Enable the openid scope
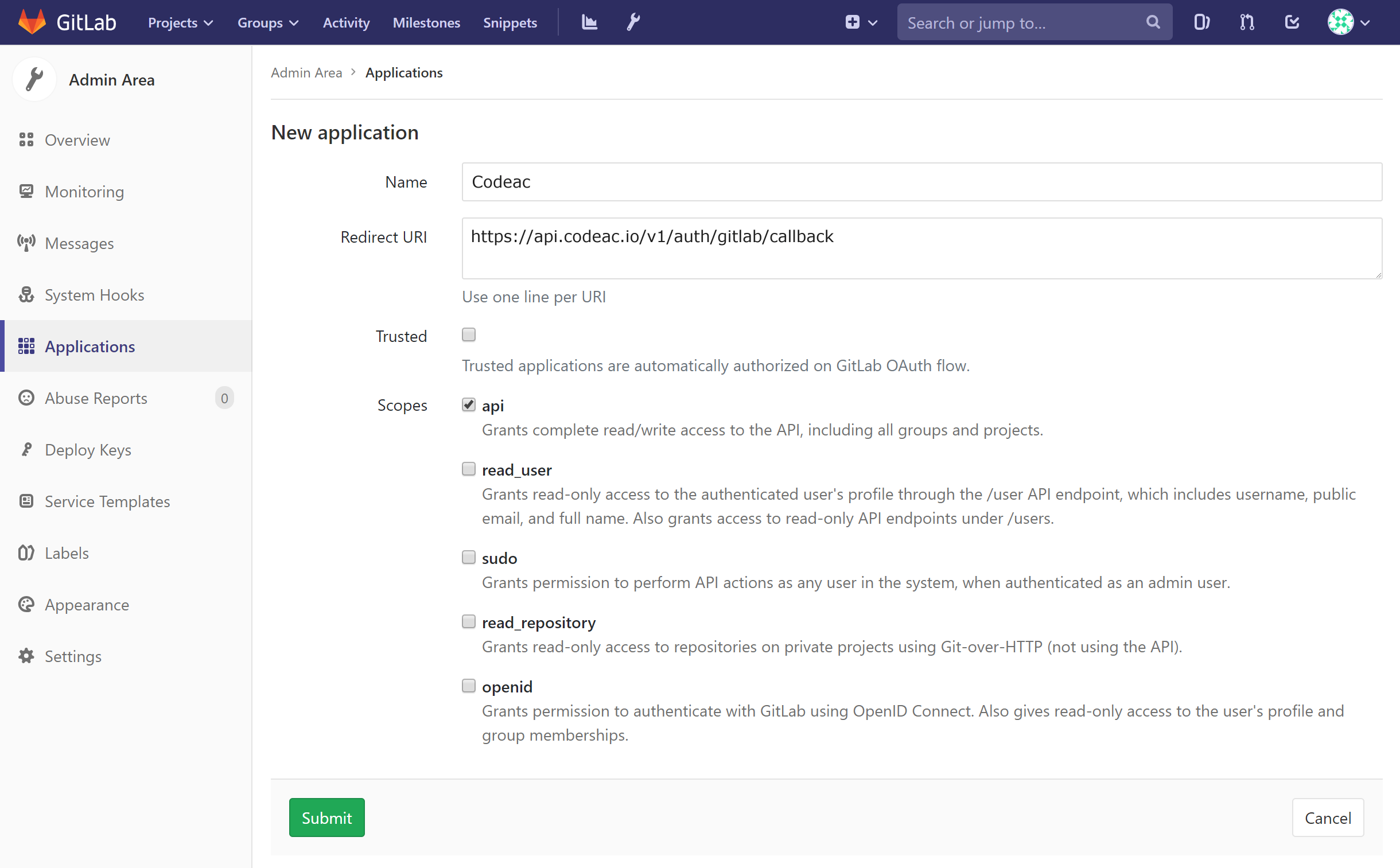1400x868 pixels. pos(468,685)
